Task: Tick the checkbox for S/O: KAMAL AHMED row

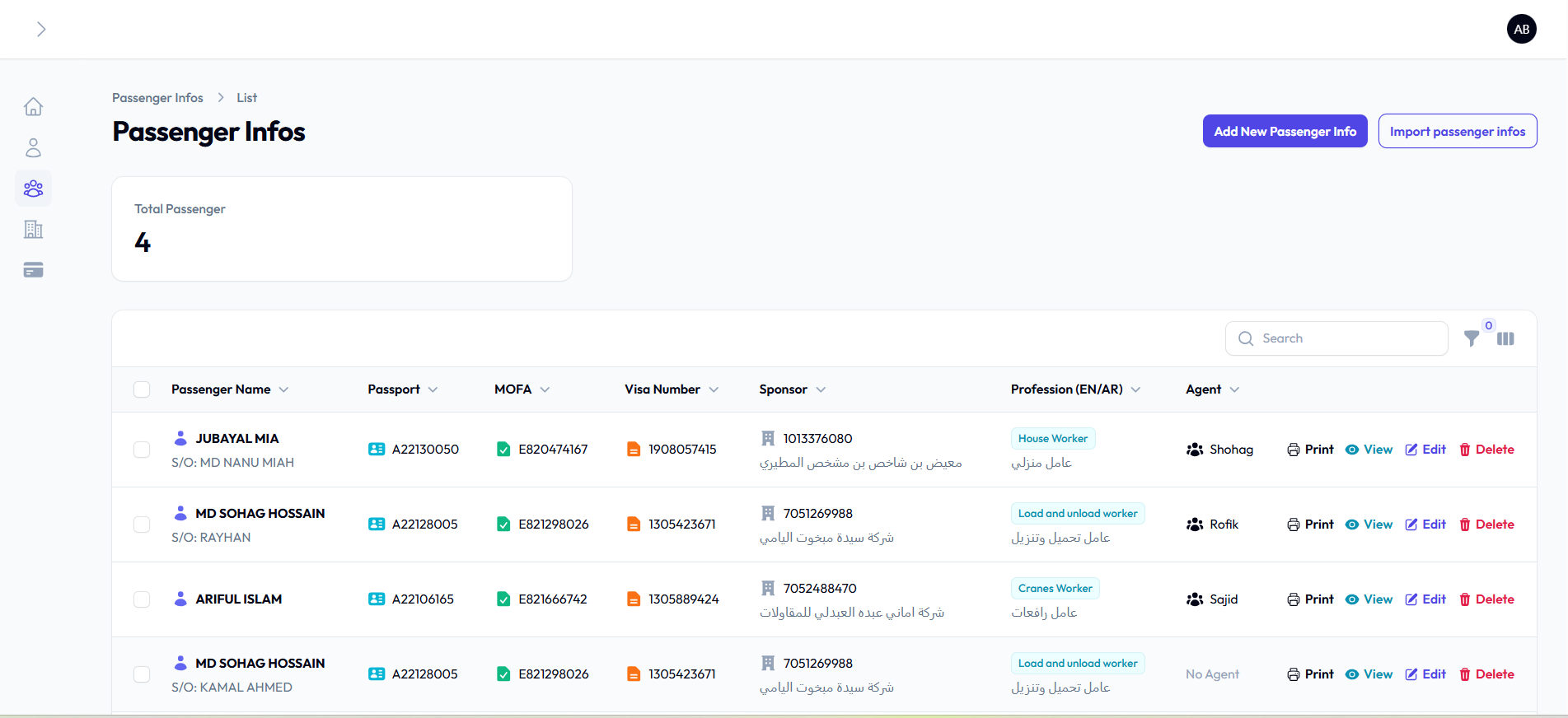Action: [x=142, y=674]
